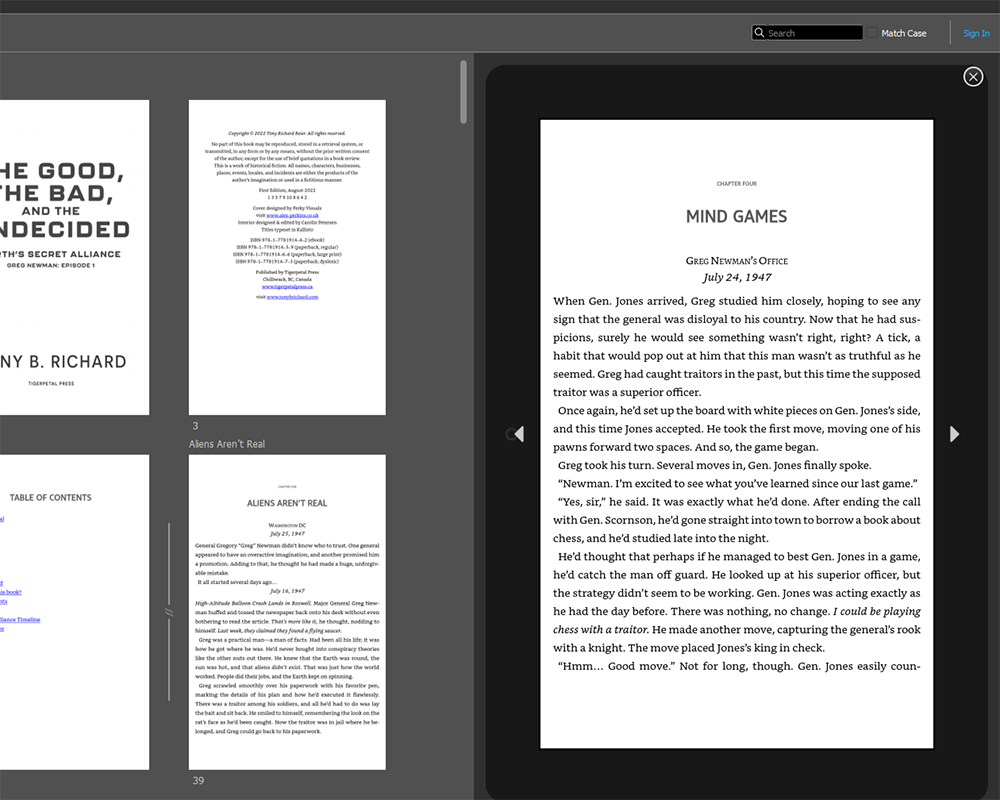Image resolution: width=1000 pixels, height=800 pixels.
Task: Select the Table of Contents page thumbnail
Action: click(x=74, y=612)
